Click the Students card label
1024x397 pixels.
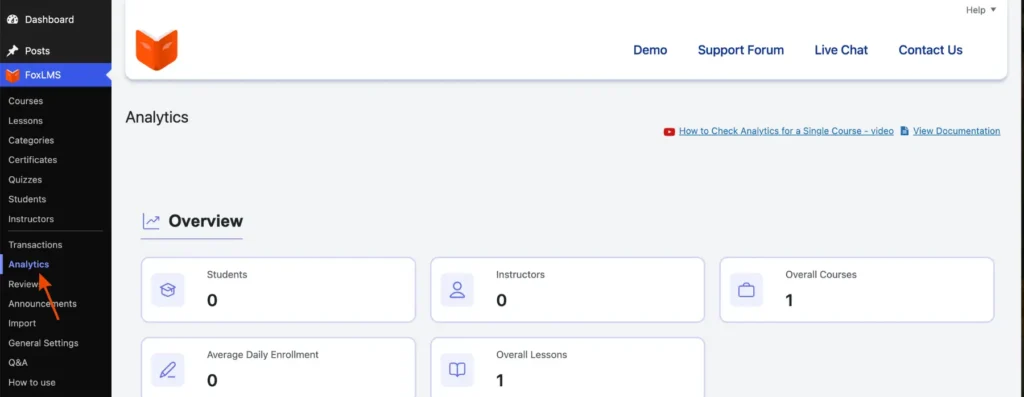(x=227, y=275)
